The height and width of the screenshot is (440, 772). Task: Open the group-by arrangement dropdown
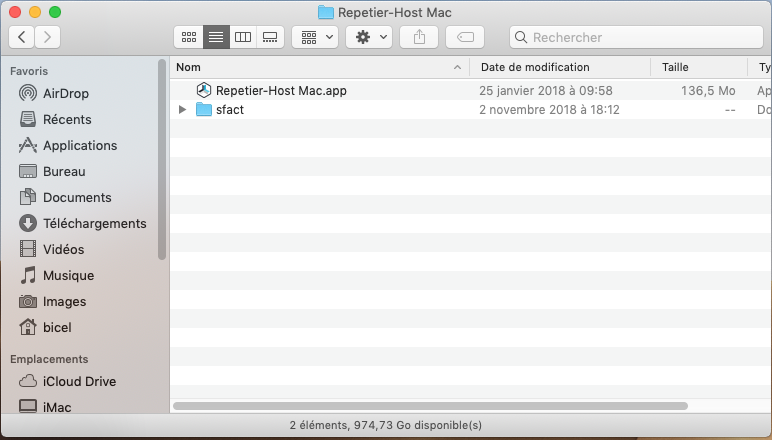(x=315, y=37)
